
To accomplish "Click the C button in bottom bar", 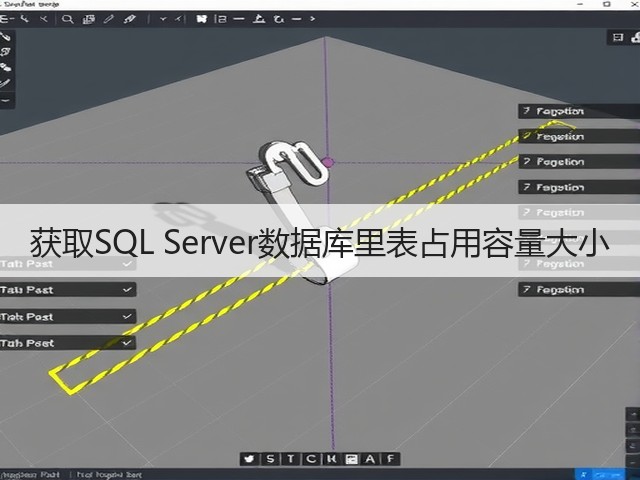I will (x=311, y=459).
